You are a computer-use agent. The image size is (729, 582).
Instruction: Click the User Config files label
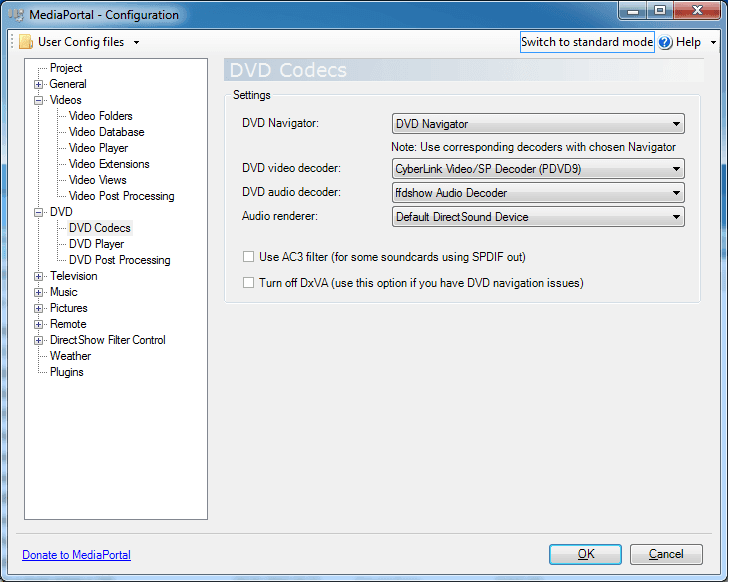coord(81,42)
